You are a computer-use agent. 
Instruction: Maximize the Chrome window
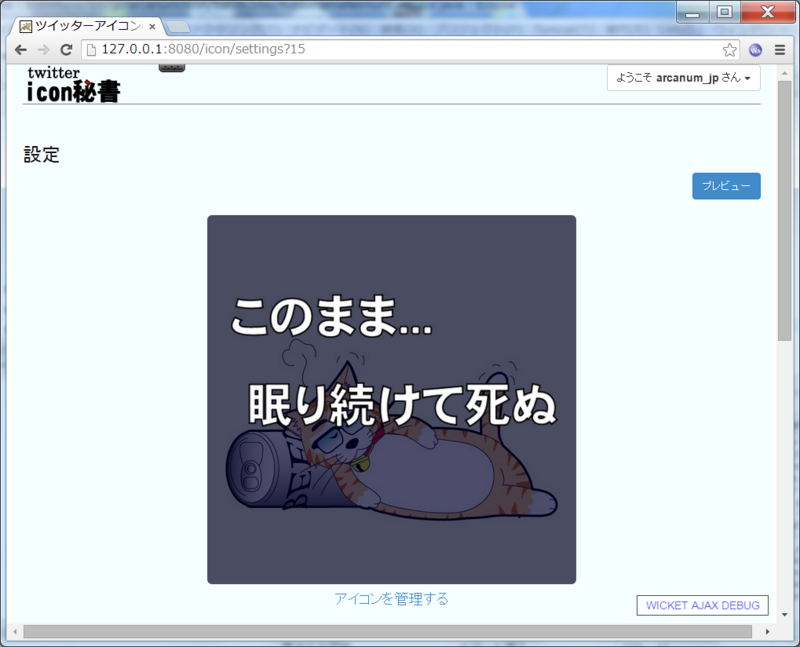pyautogui.click(x=724, y=12)
